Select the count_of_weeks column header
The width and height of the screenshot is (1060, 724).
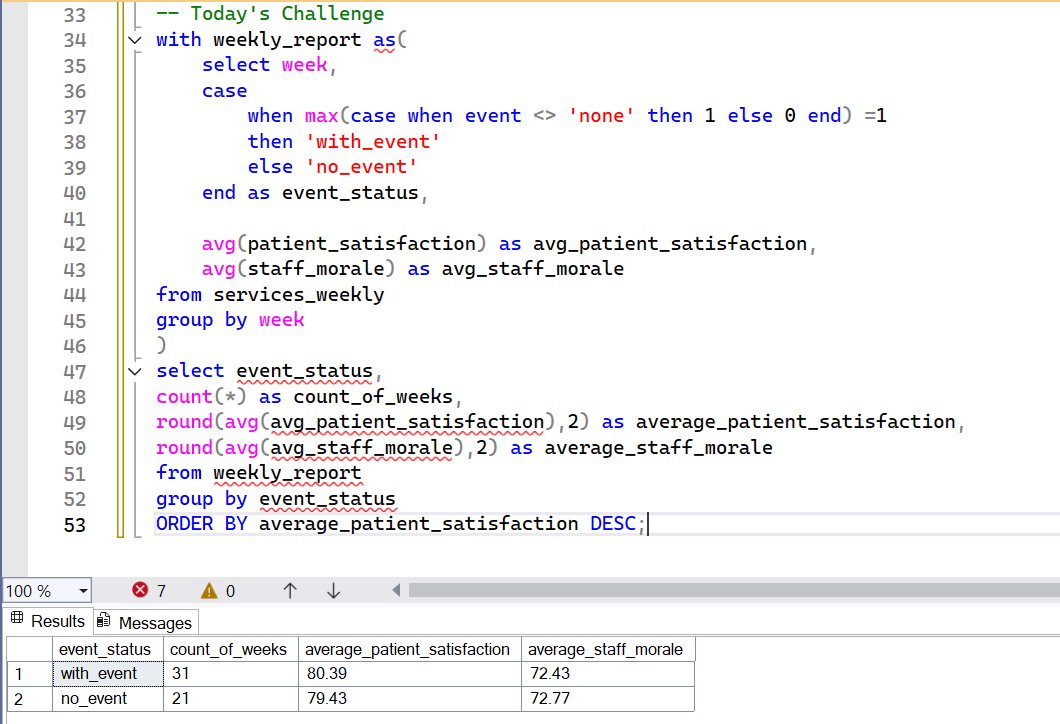pyautogui.click(x=231, y=649)
